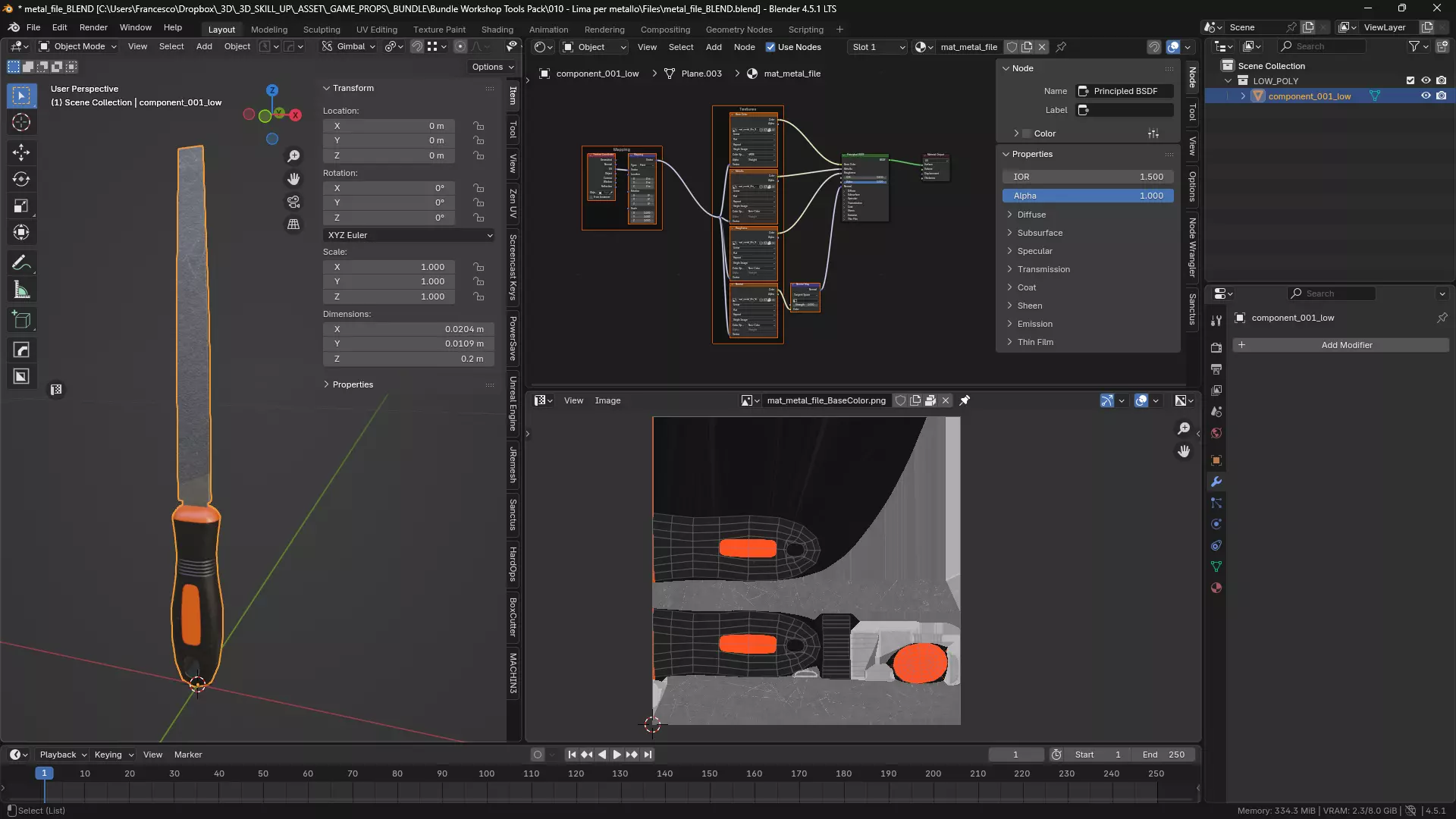Screen dimensions: 1456x819
Task: Select the Move tool in viewport toolbar
Action: [21, 152]
